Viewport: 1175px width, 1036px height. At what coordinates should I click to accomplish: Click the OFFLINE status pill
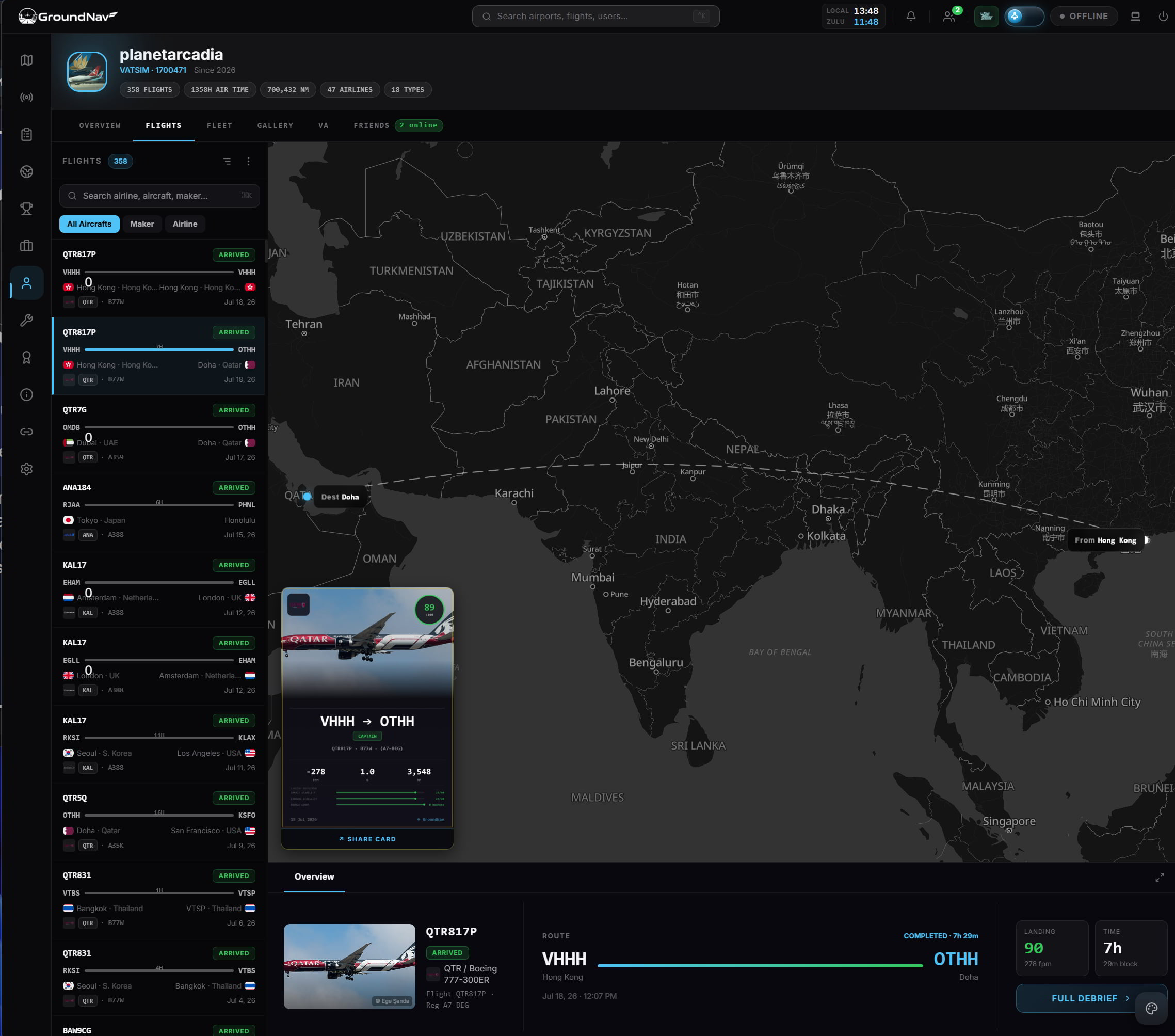tap(1084, 16)
